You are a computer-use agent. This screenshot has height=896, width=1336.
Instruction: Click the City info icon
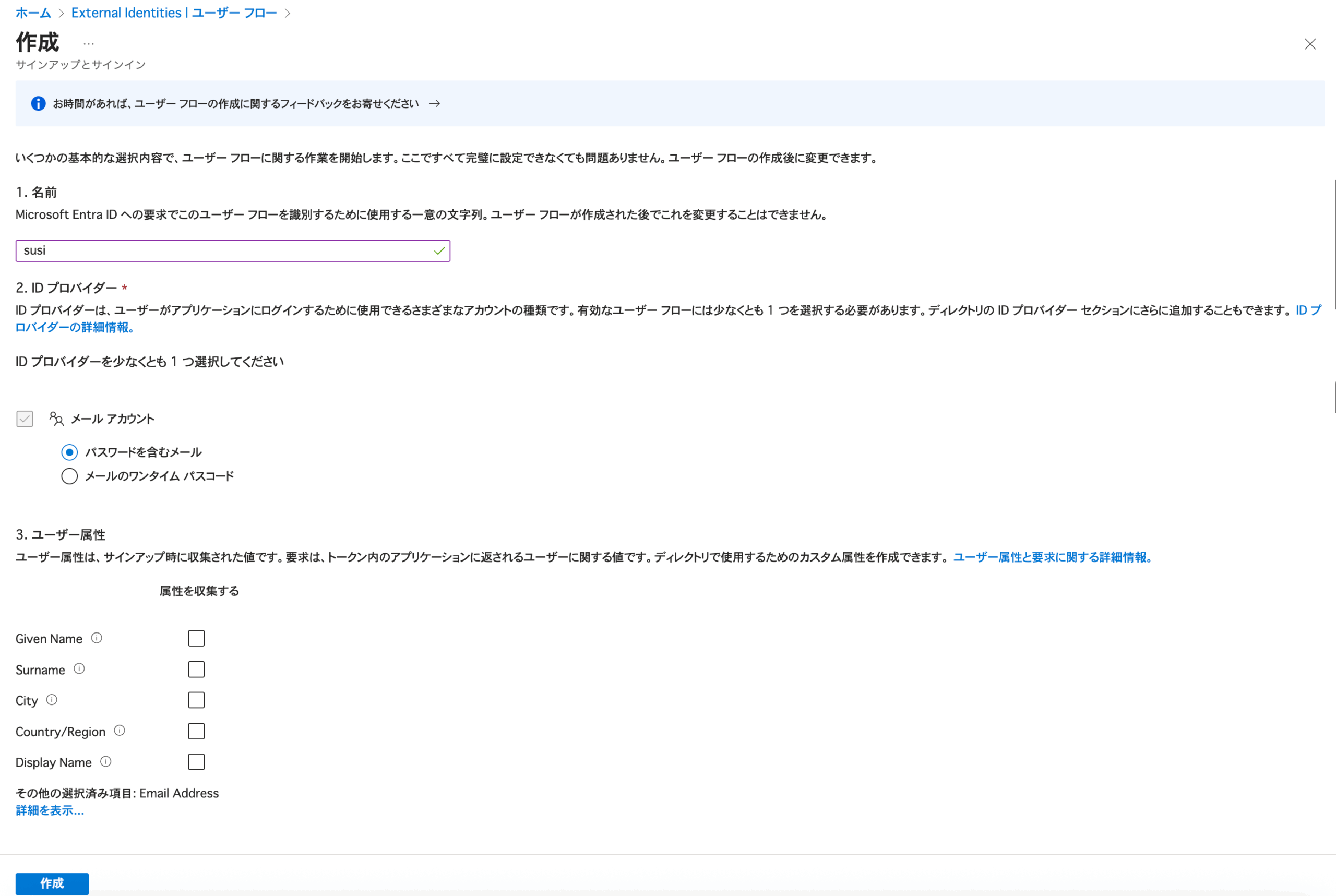[x=52, y=700]
